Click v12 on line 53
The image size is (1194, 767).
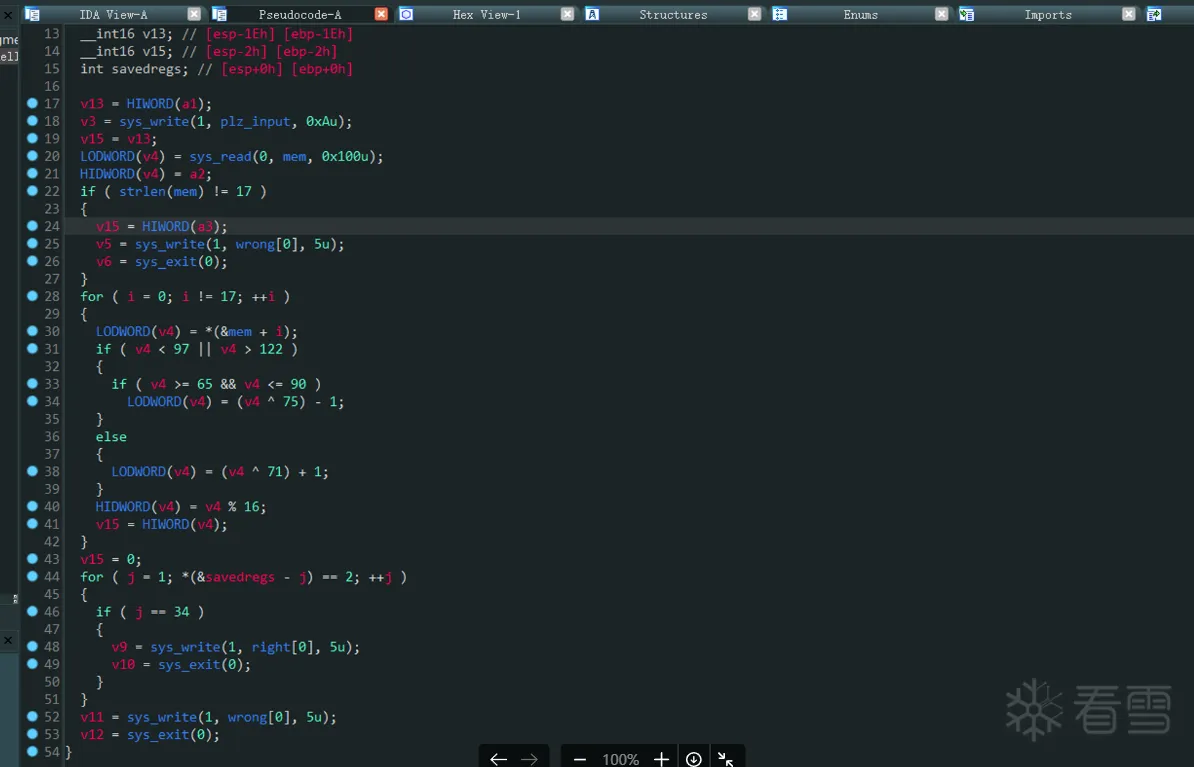(92, 734)
